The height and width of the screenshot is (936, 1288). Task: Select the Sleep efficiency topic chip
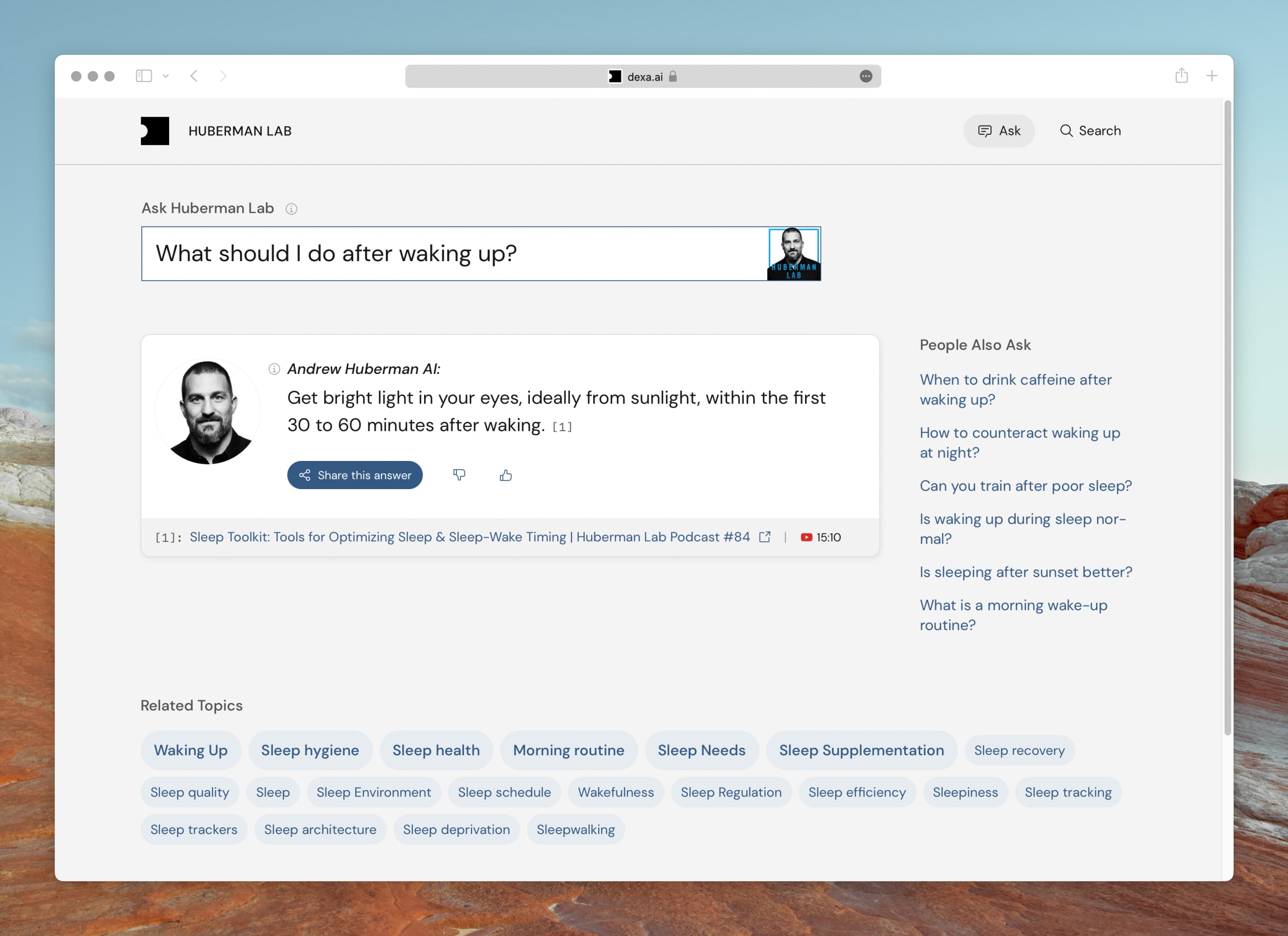pyautogui.click(x=857, y=792)
